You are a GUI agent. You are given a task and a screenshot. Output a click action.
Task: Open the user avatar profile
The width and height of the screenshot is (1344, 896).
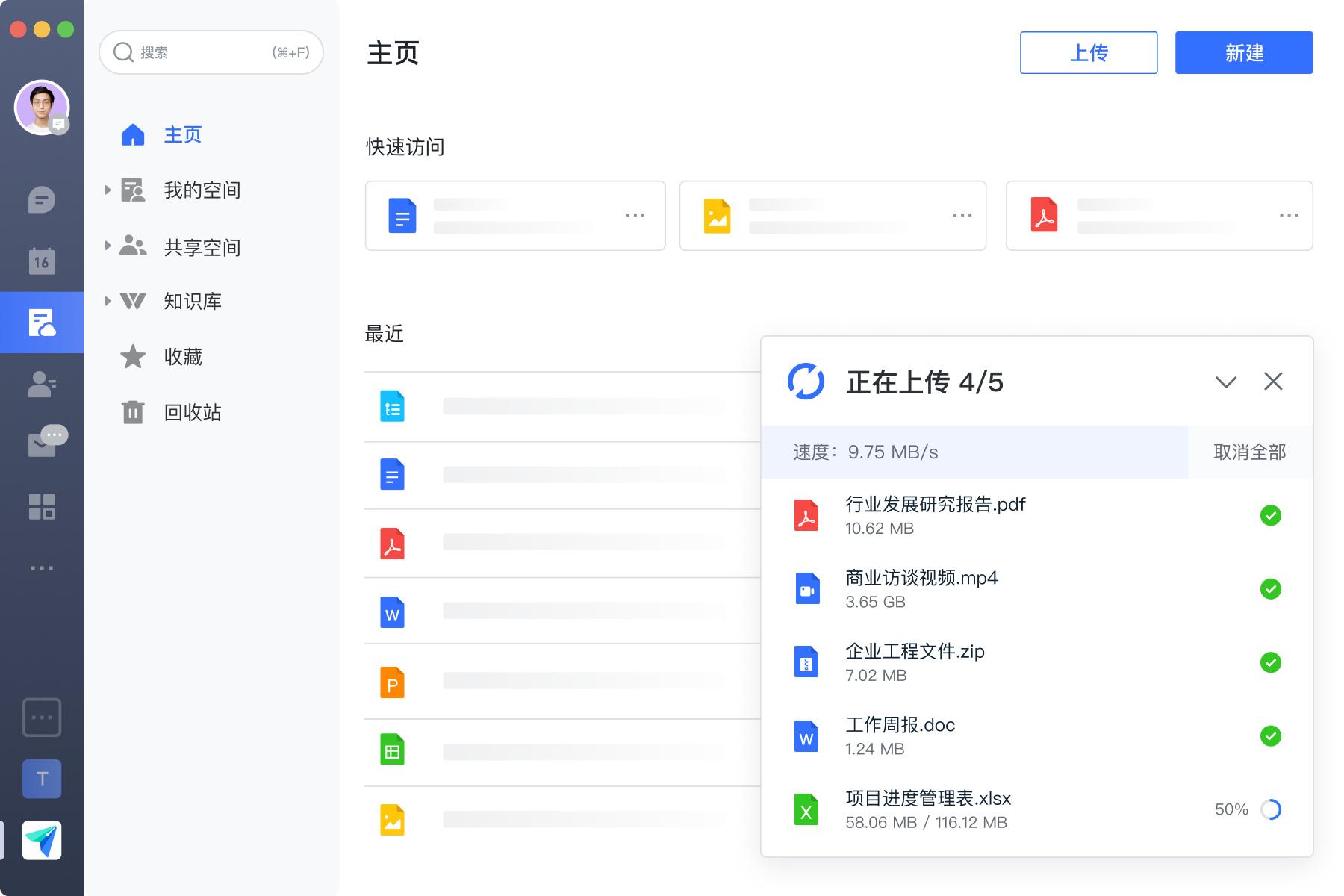click(42, 108)
